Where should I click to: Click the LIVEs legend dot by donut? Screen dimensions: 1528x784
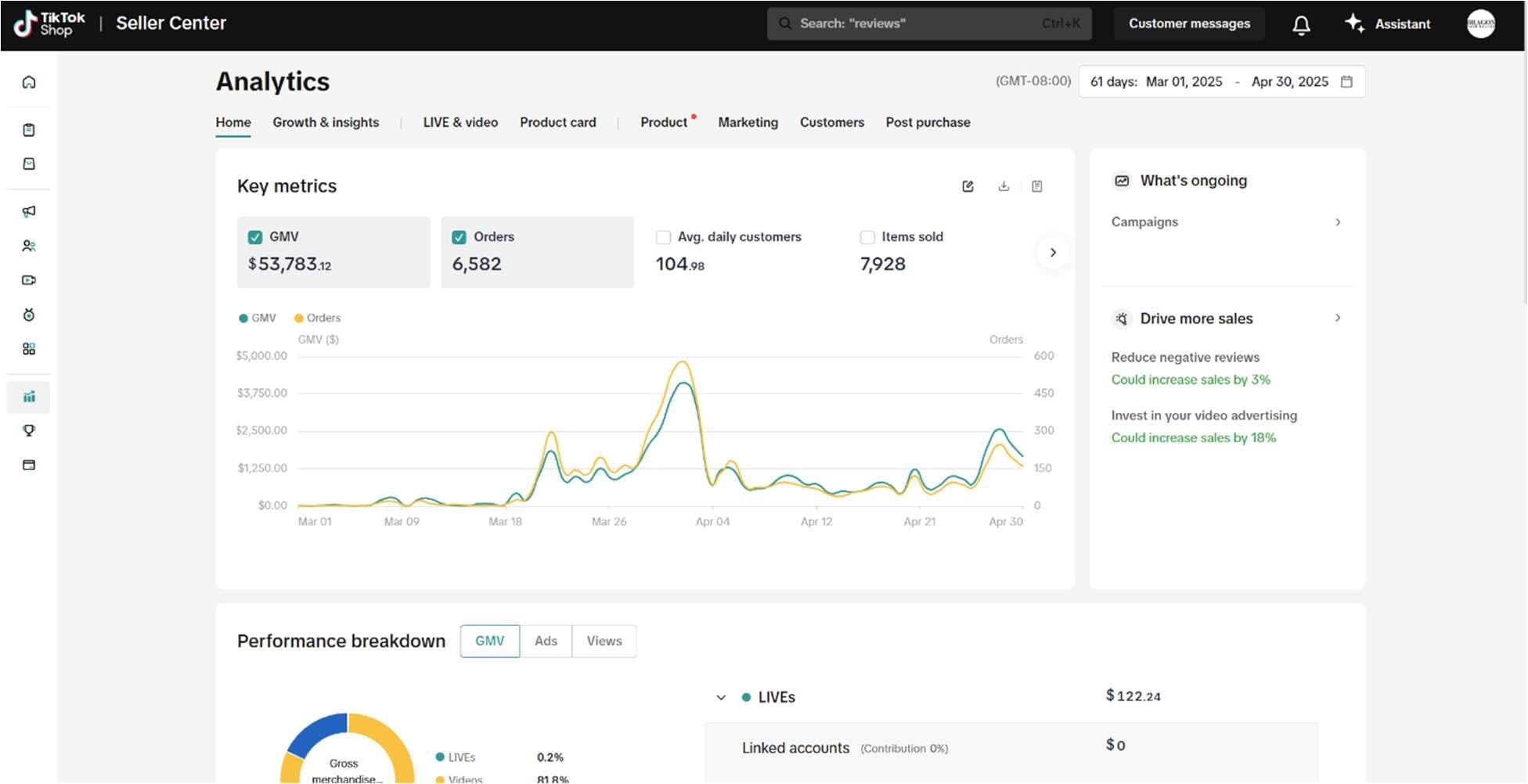click(x=440, y=757)
